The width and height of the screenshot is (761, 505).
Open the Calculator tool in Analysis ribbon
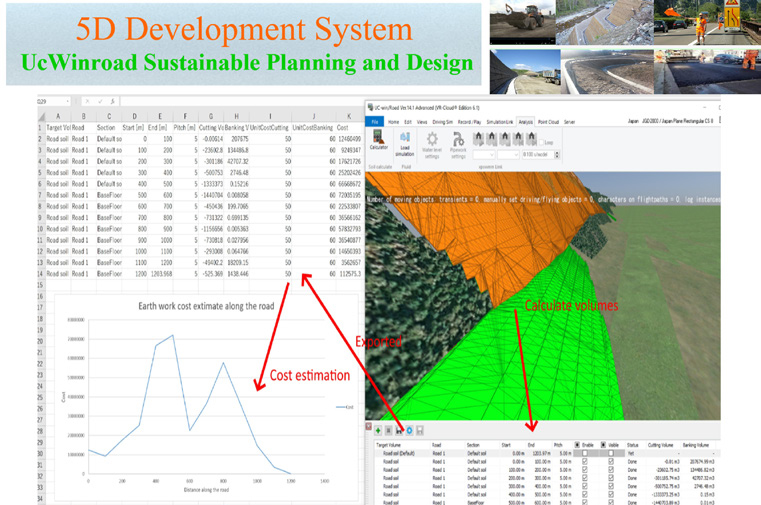point(379,138)
